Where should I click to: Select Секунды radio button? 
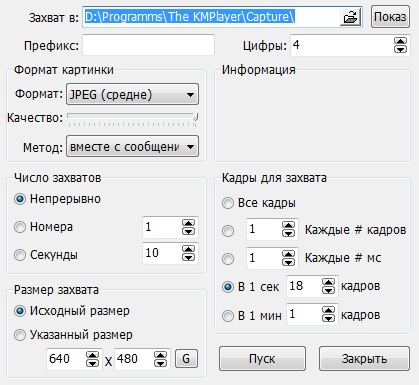click(20, 255)
